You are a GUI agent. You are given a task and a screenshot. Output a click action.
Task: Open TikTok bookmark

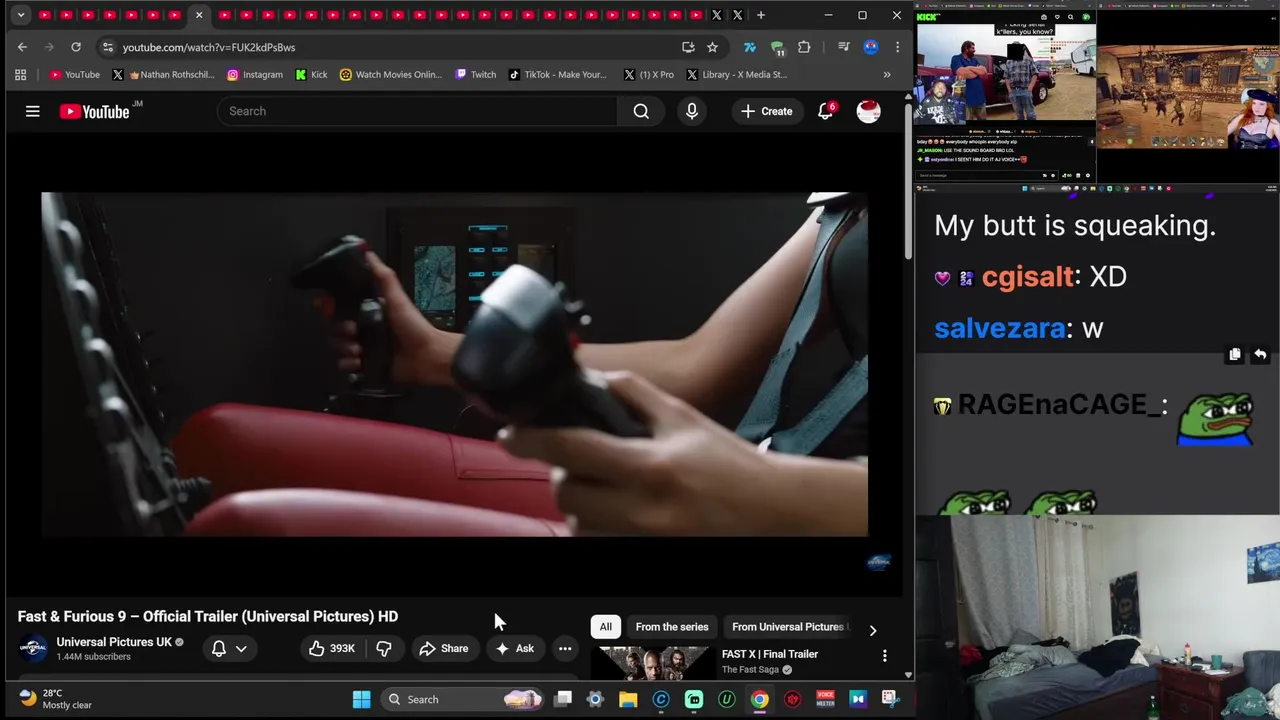pos(557,74)
